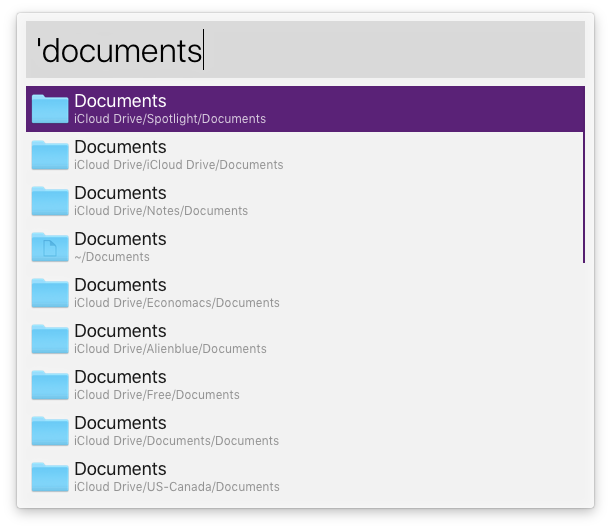
Task: Select folder icon for iCloud Drive/iCloud Drive/Documents
Action: click(x=50, y=155)
